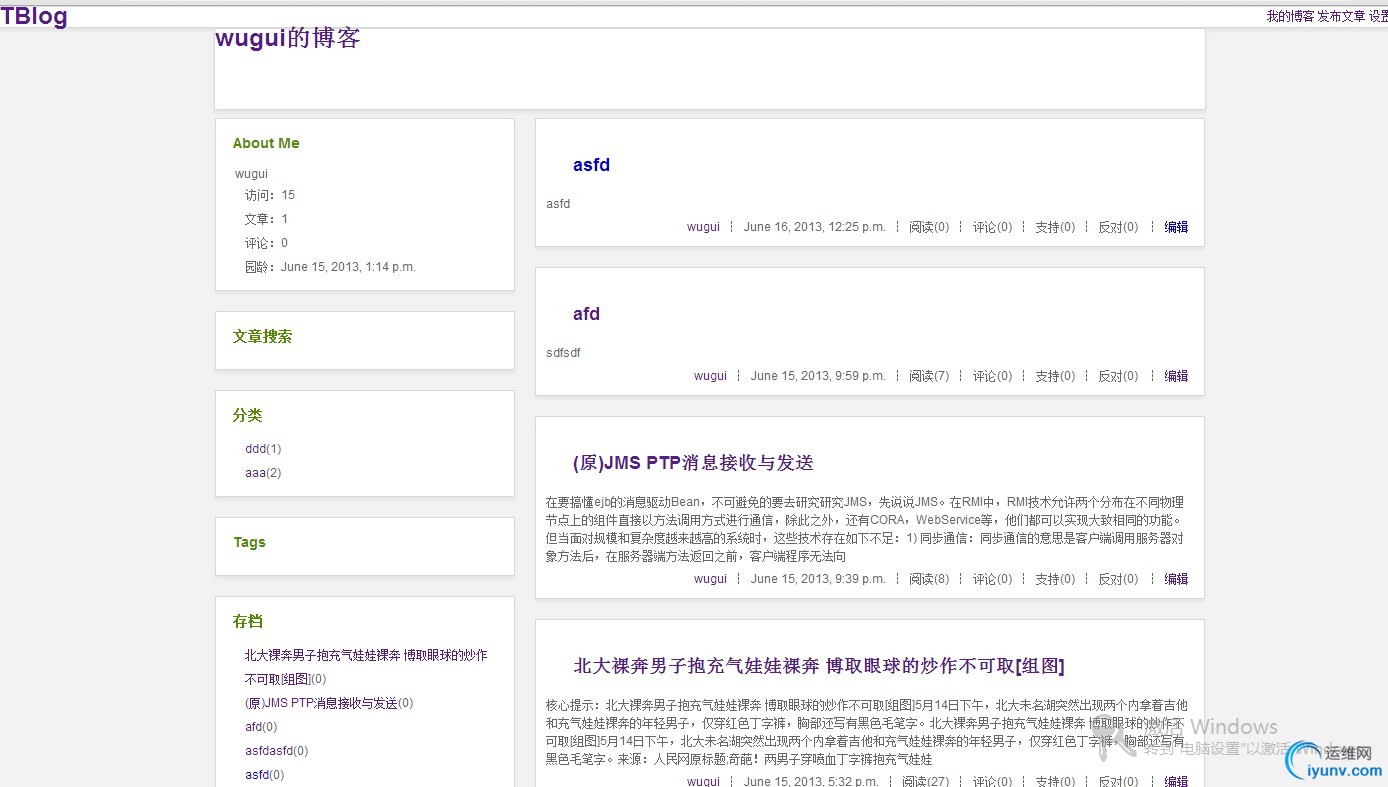This screenshot has width=1388, height=787.
Task: Click 反对(0) on the asfd post
Action: click(1118, 227)
